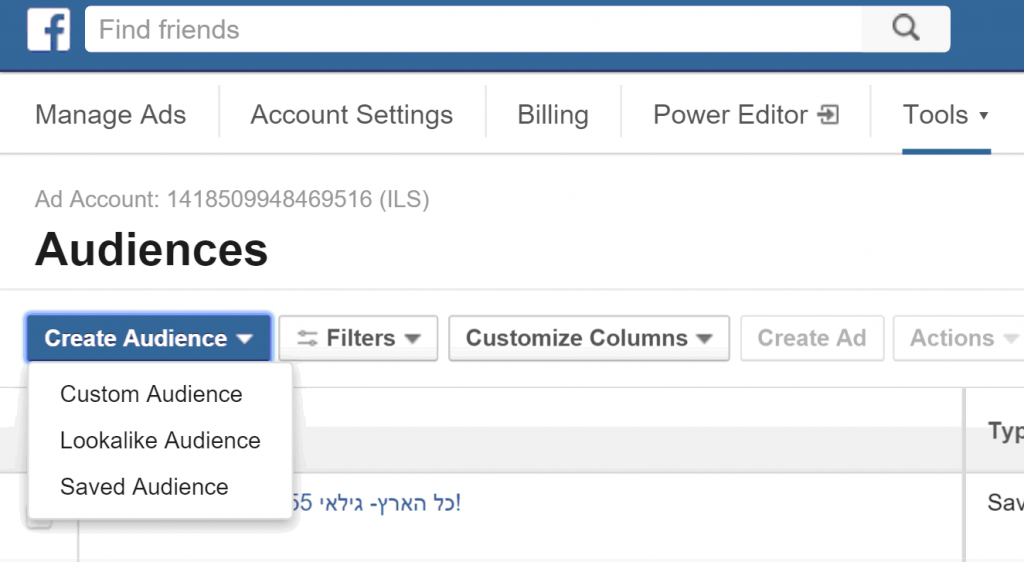Screen dimensions: 1024x562
Task: Collapse the Create Audience dropdown button
Action: coord(149,338)
